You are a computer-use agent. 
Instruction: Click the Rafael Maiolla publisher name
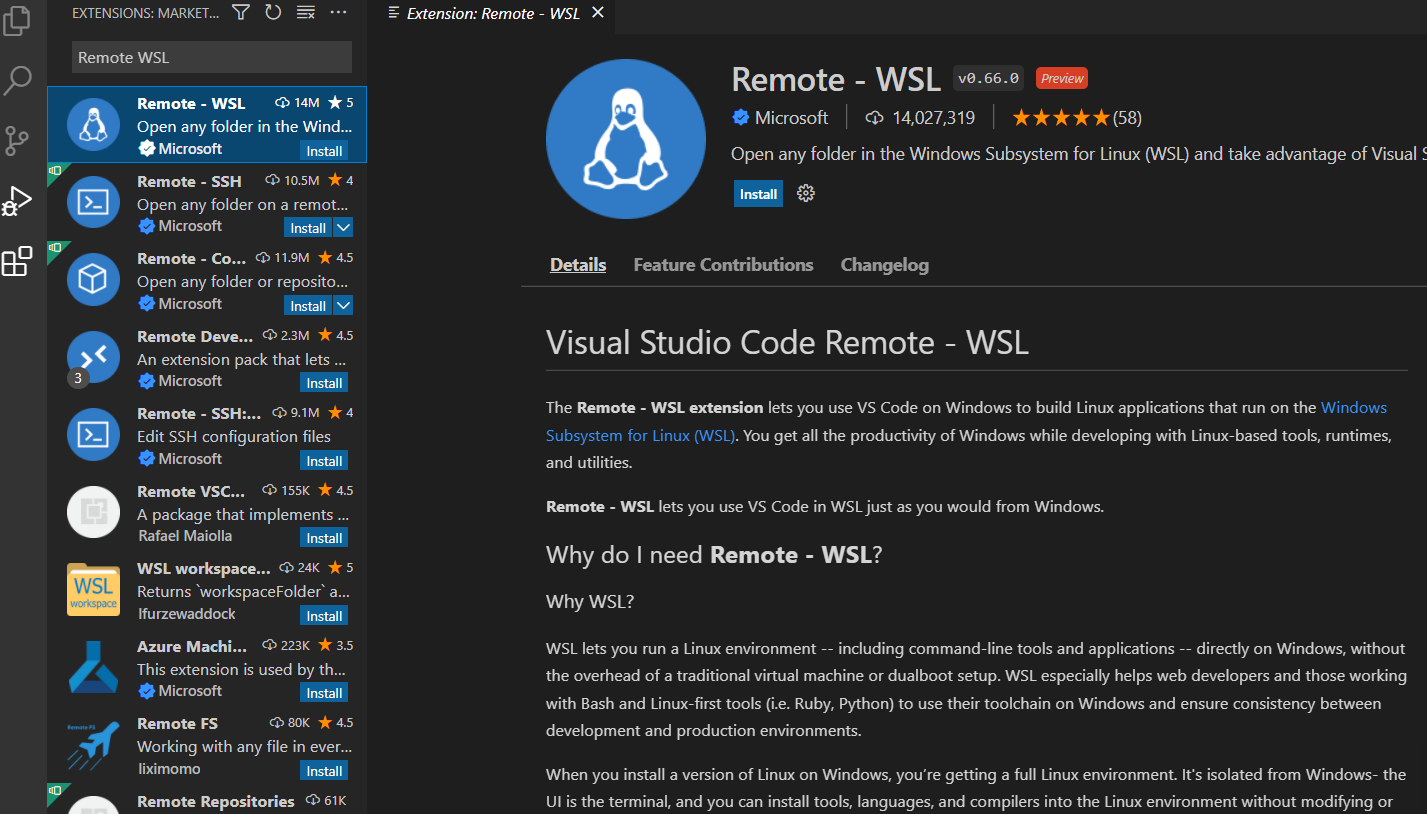pyautogui.click(x=185, y=536)
